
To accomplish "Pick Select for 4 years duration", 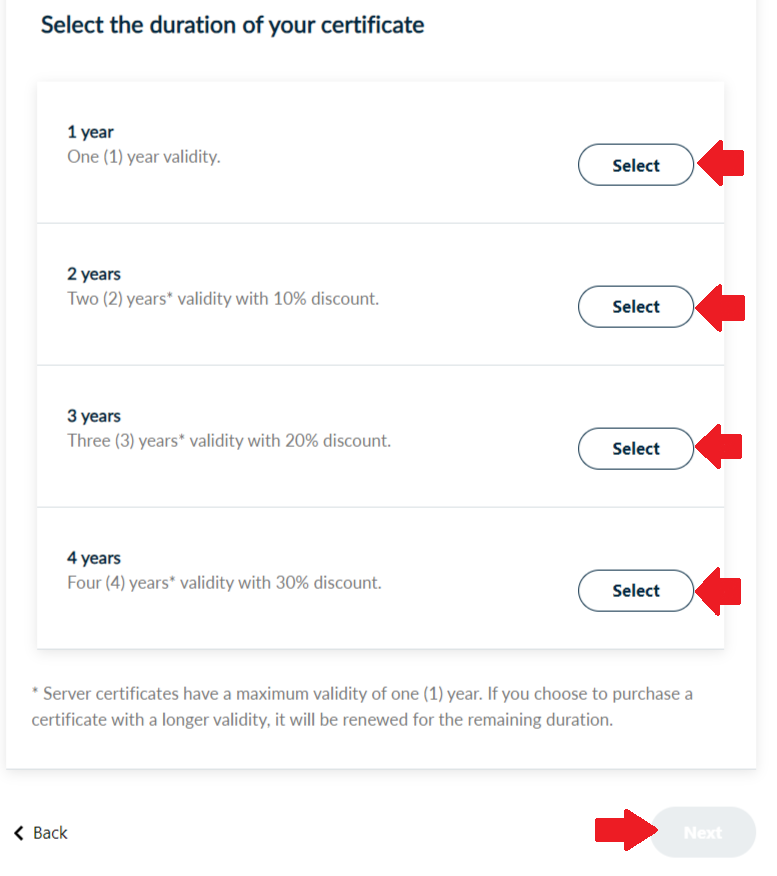I will (635, 591).
